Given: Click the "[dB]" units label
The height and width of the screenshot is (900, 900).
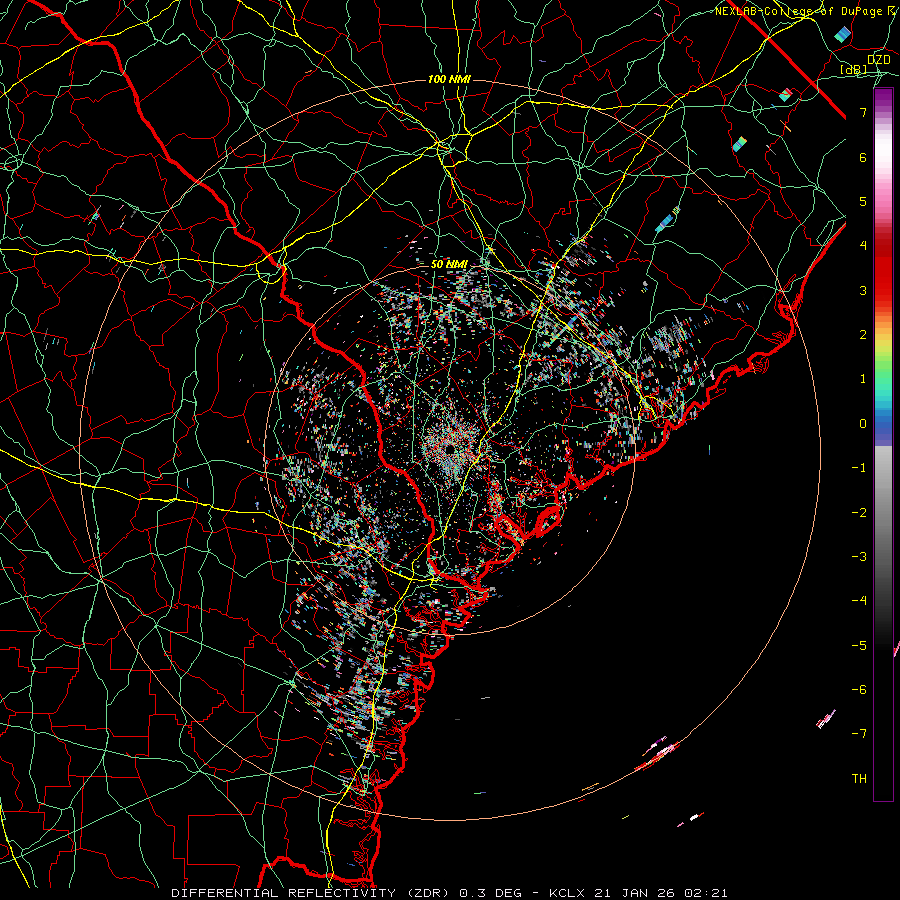Looking at the screenshot, I should (854, 69).
